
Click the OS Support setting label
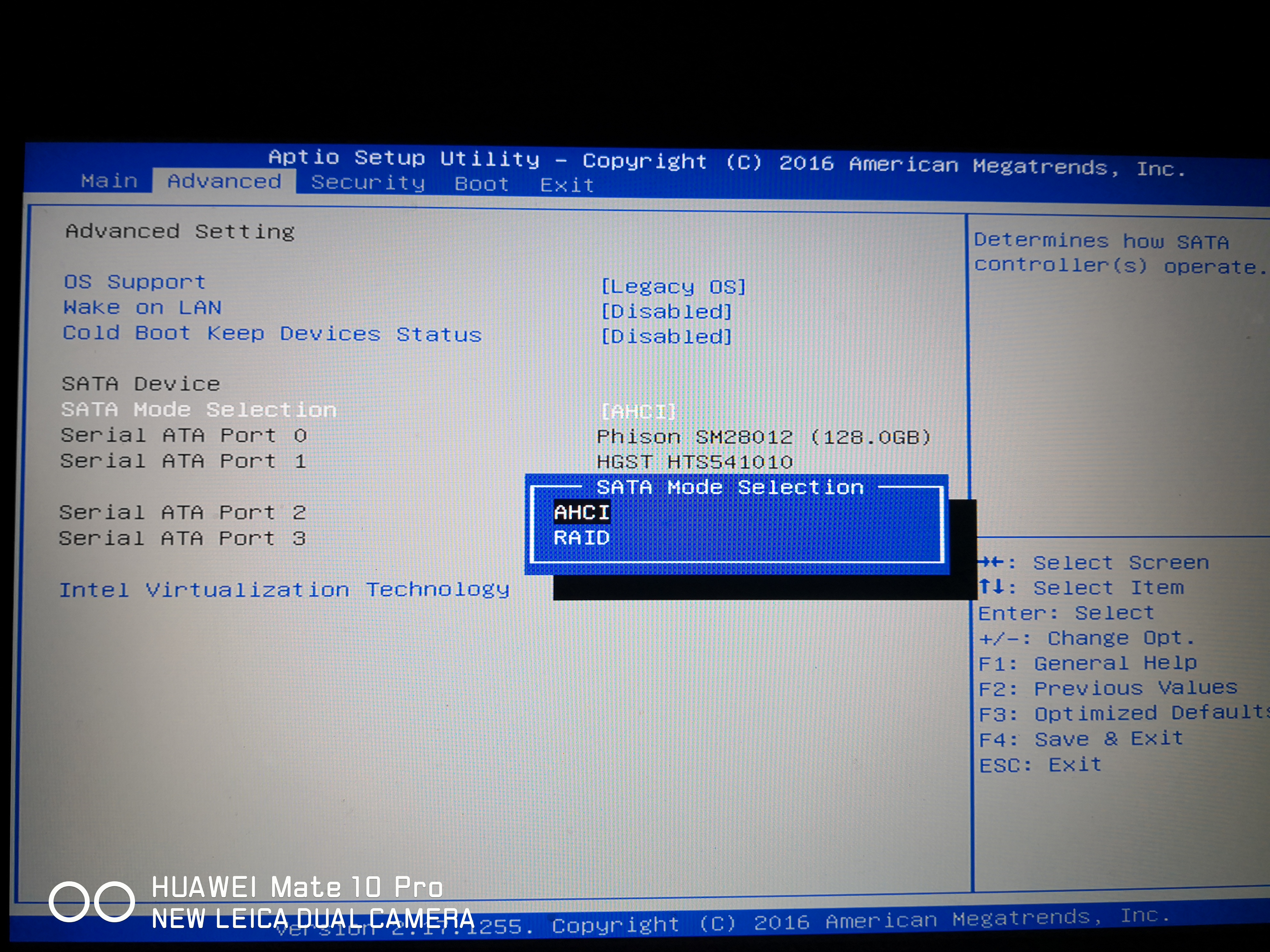coord(134,282)
